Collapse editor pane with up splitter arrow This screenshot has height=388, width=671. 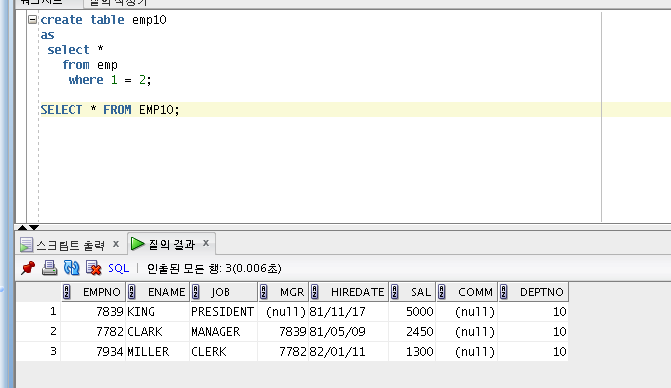(x=22, y=227)
